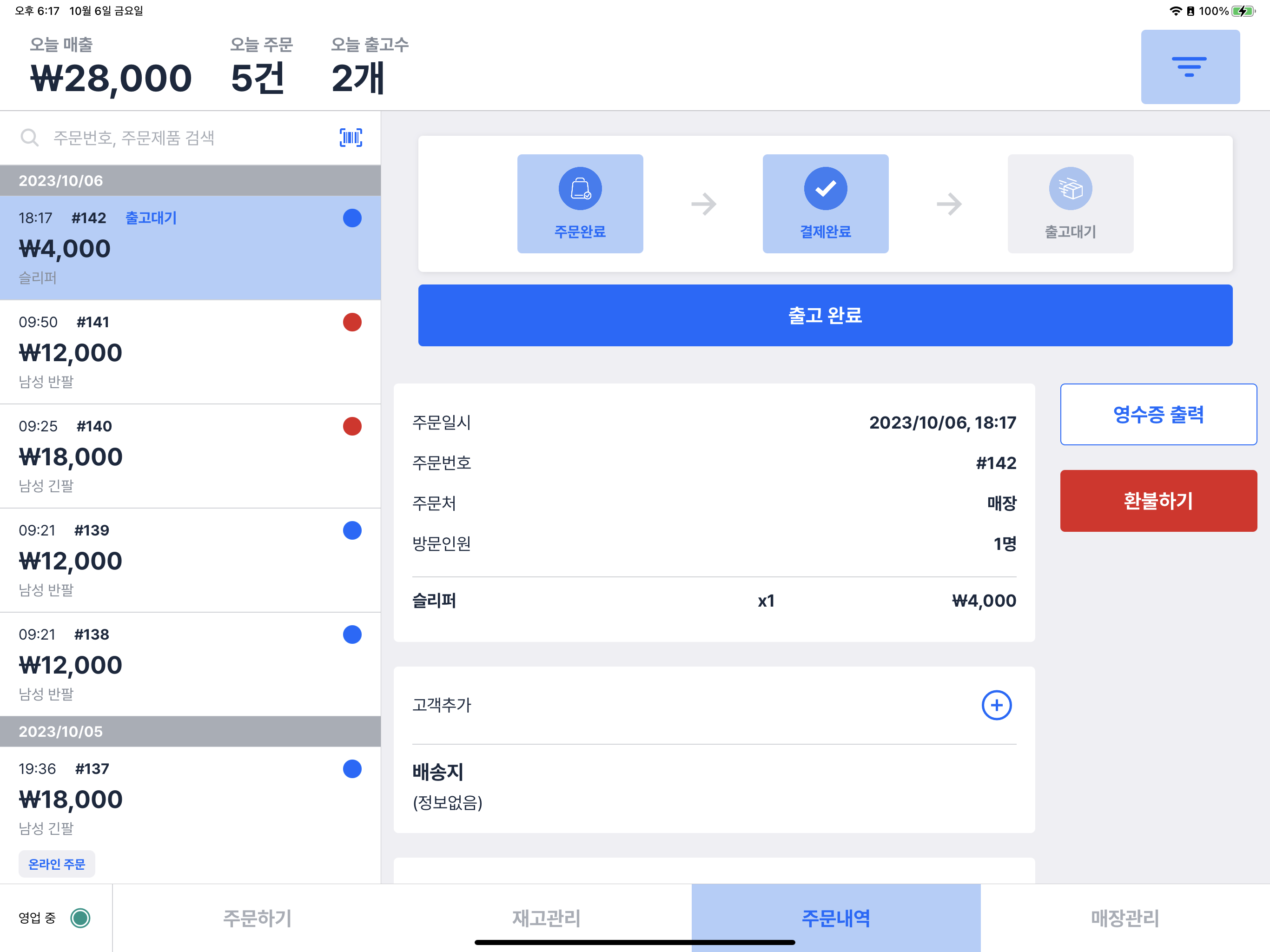
Task: Click the search magnifier icon
Action: [29, 138]
